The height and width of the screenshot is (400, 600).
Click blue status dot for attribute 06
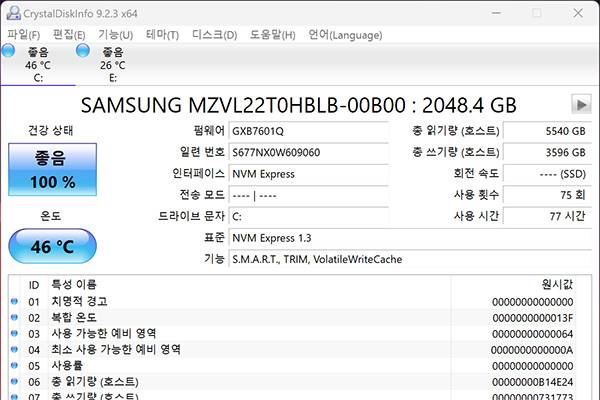[x=14, y=381]
